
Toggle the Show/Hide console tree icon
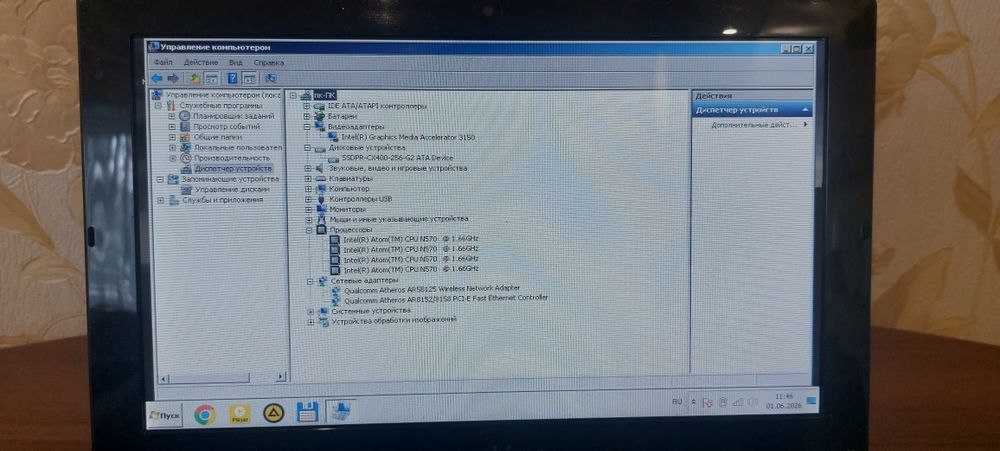click(211, 78)
